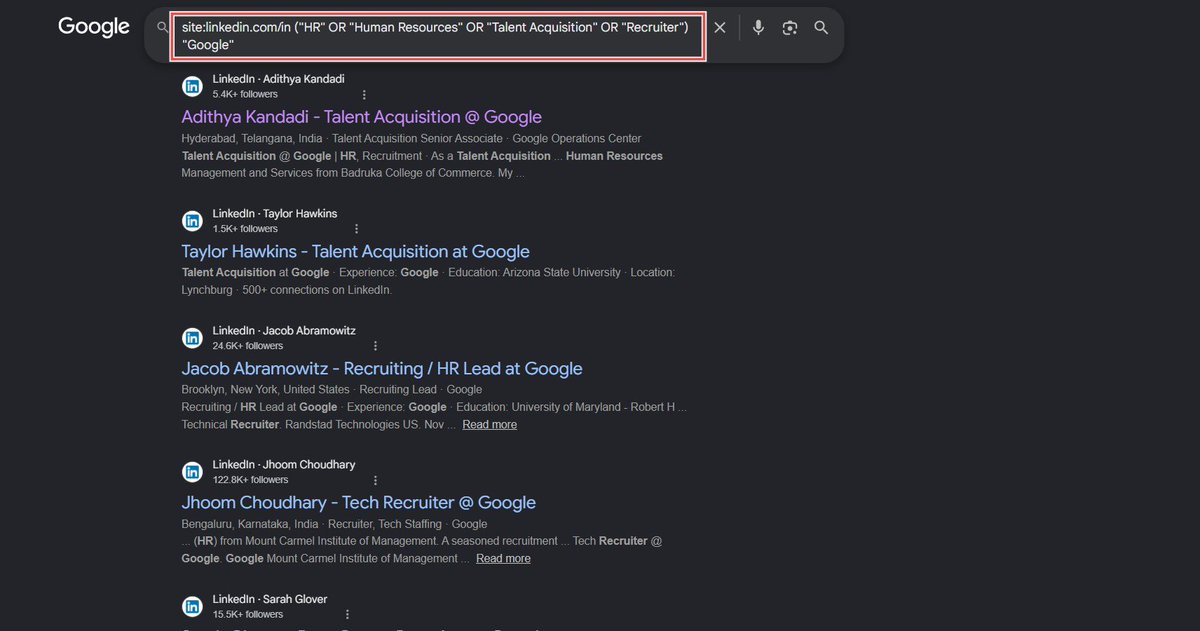Image resolution: width=1200 pixels, height=631 pixels.
Task: Click Read more in Jacob Abramowitz snippet
Action: [489, 425]
